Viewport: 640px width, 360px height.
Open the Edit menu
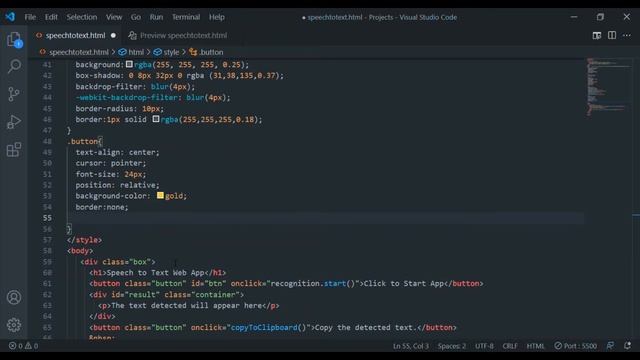coord(51,17)
